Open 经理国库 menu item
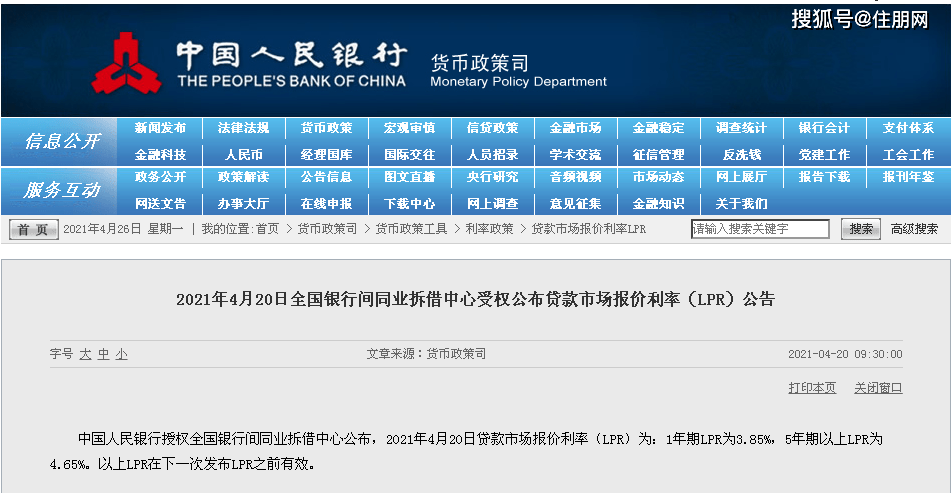This screenshot has height=493, width=952. [x=327, y=155]
